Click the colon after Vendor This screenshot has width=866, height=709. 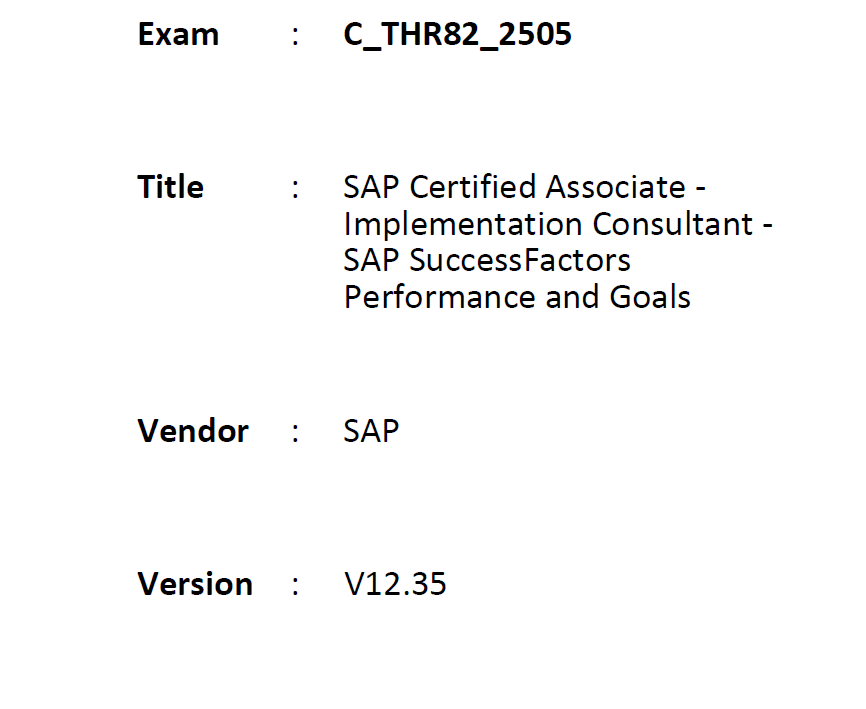point(295,434)
